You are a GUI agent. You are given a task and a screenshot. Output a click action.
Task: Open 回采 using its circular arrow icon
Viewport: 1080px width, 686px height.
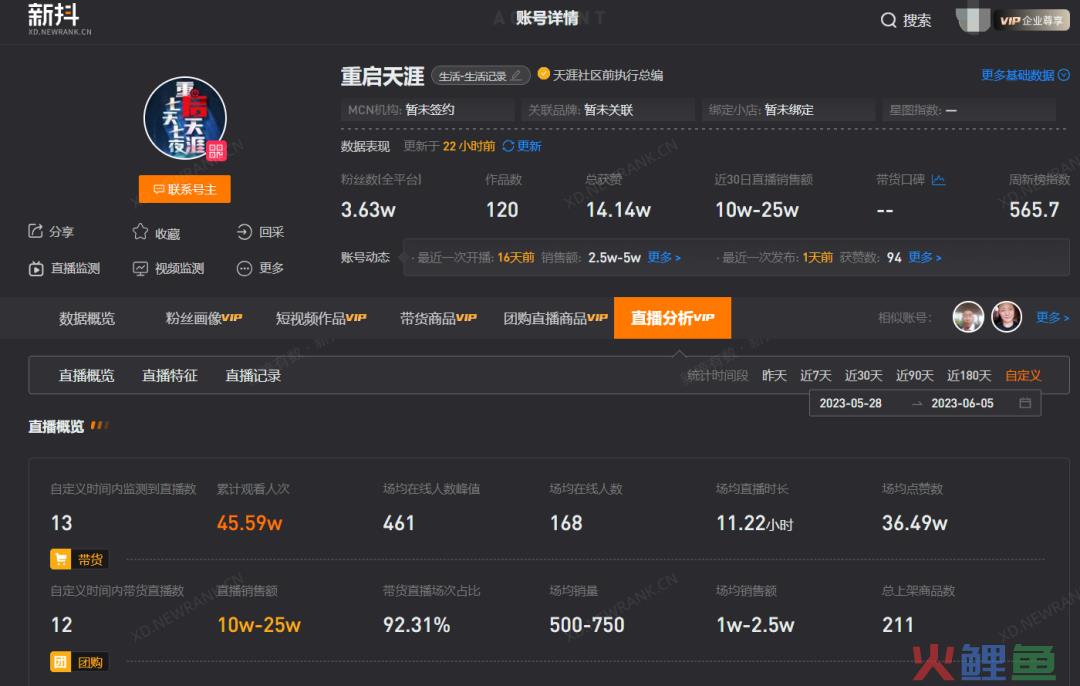click(243, 231)
